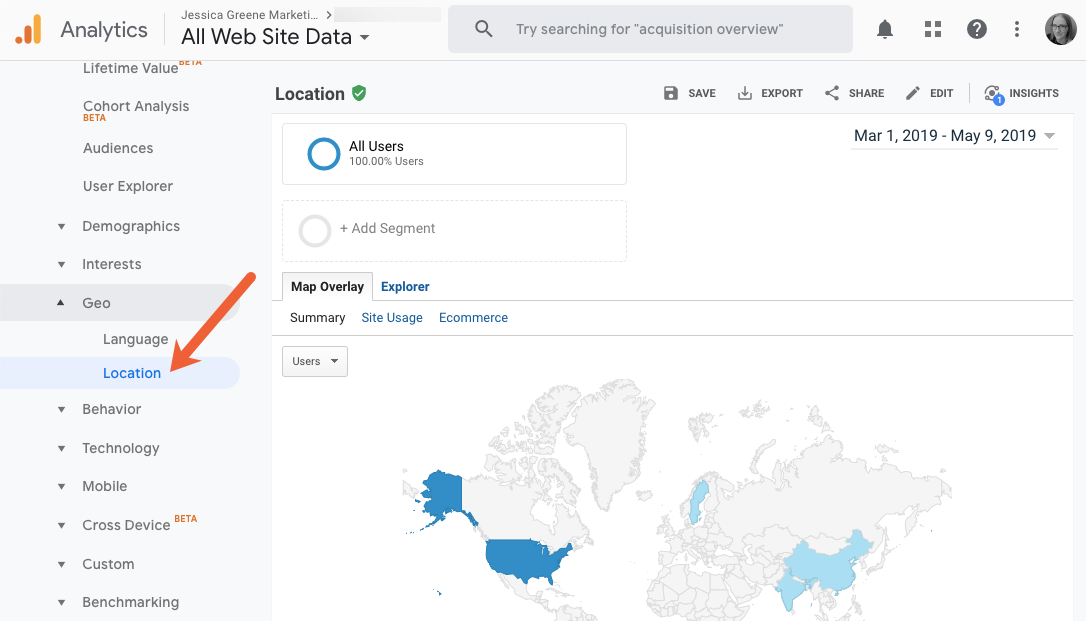Viewport: 1086px width, 621px height.
Task: Select the Site Usage view
Action: [392, 317]
